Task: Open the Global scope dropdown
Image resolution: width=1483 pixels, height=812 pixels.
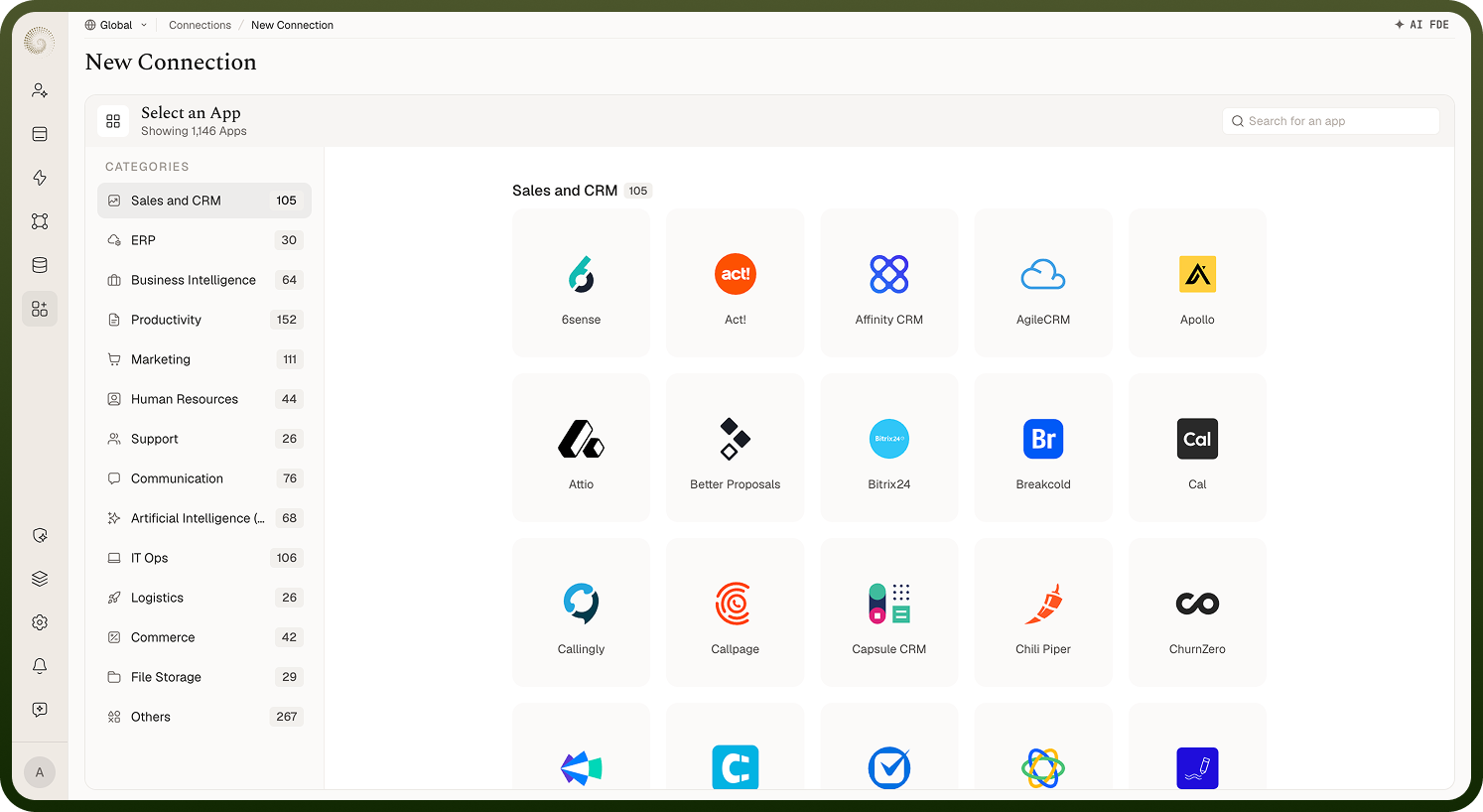Action: (x=116, y=25)
